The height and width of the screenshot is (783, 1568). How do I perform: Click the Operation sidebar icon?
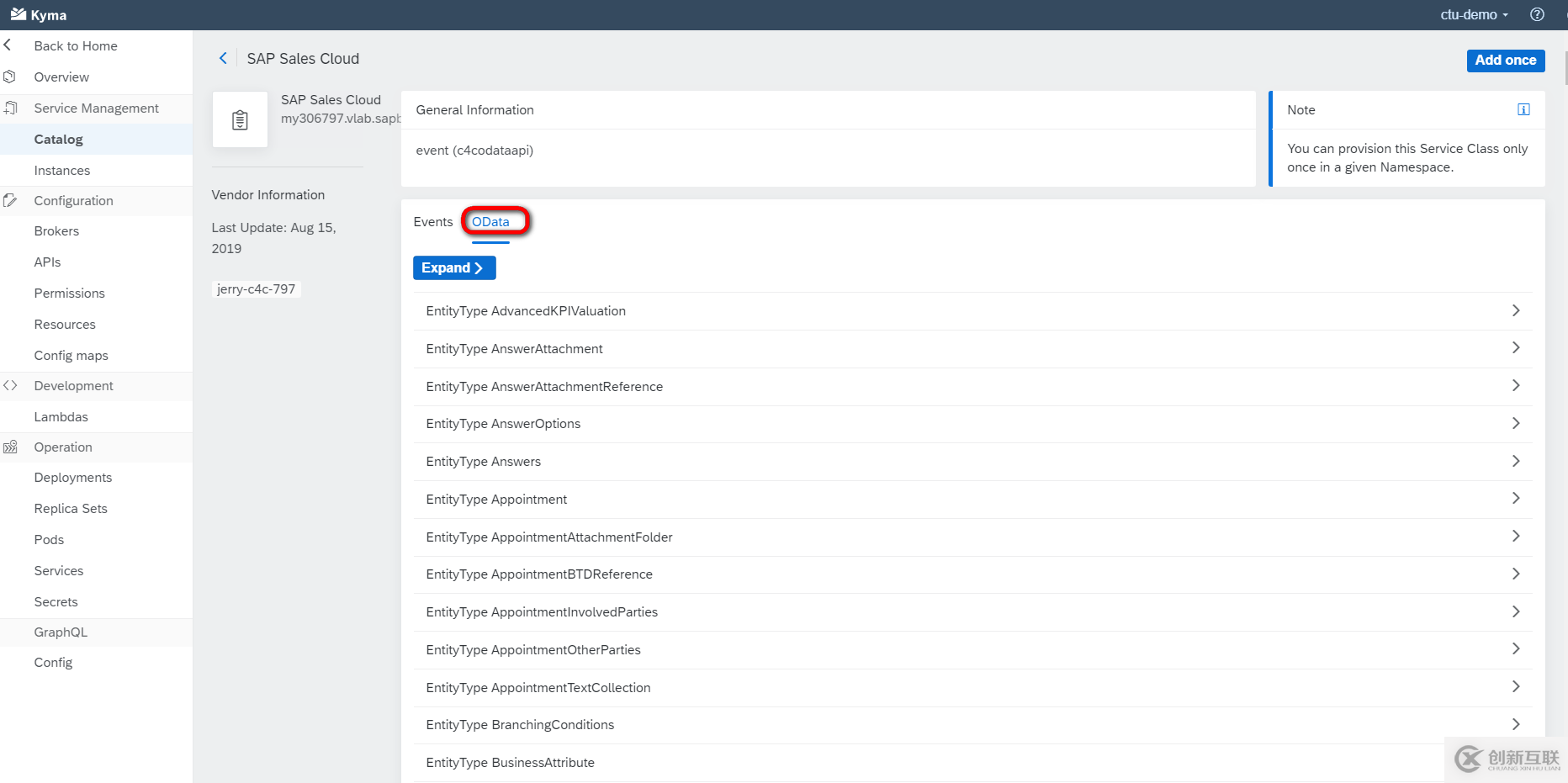coord(10,447)
